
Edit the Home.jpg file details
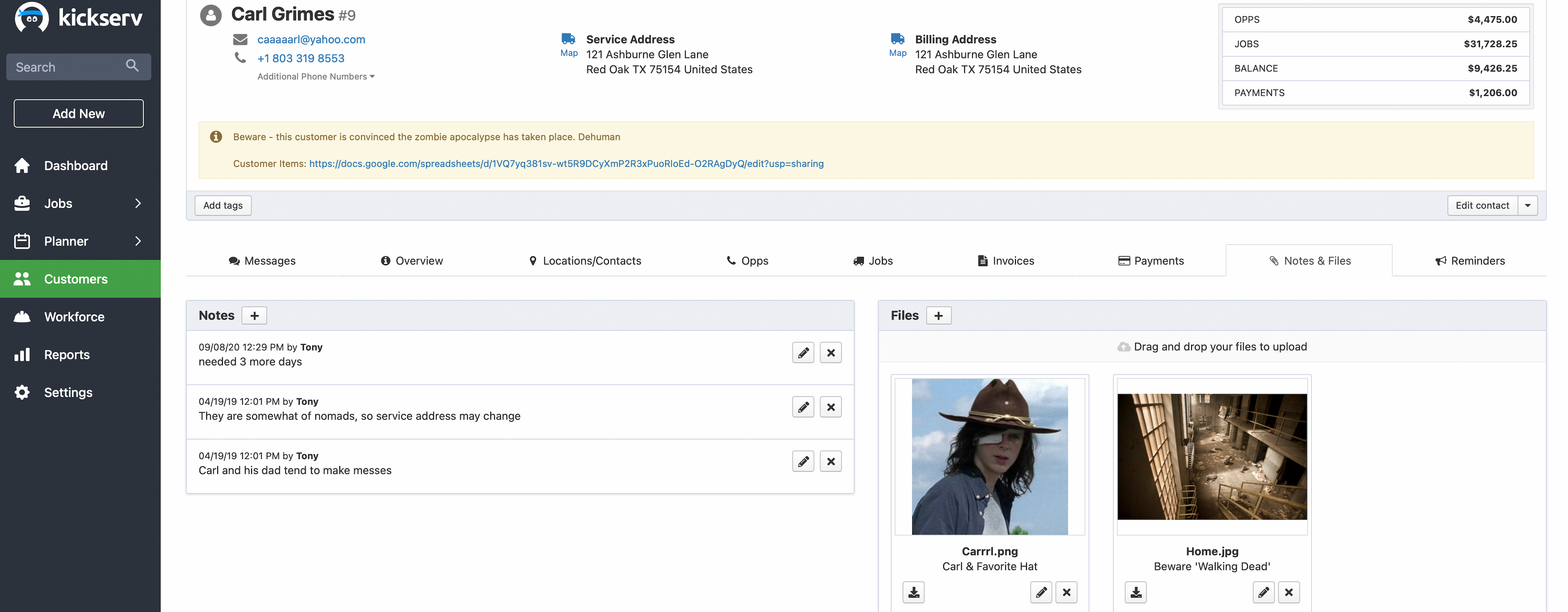point(1263,592)
